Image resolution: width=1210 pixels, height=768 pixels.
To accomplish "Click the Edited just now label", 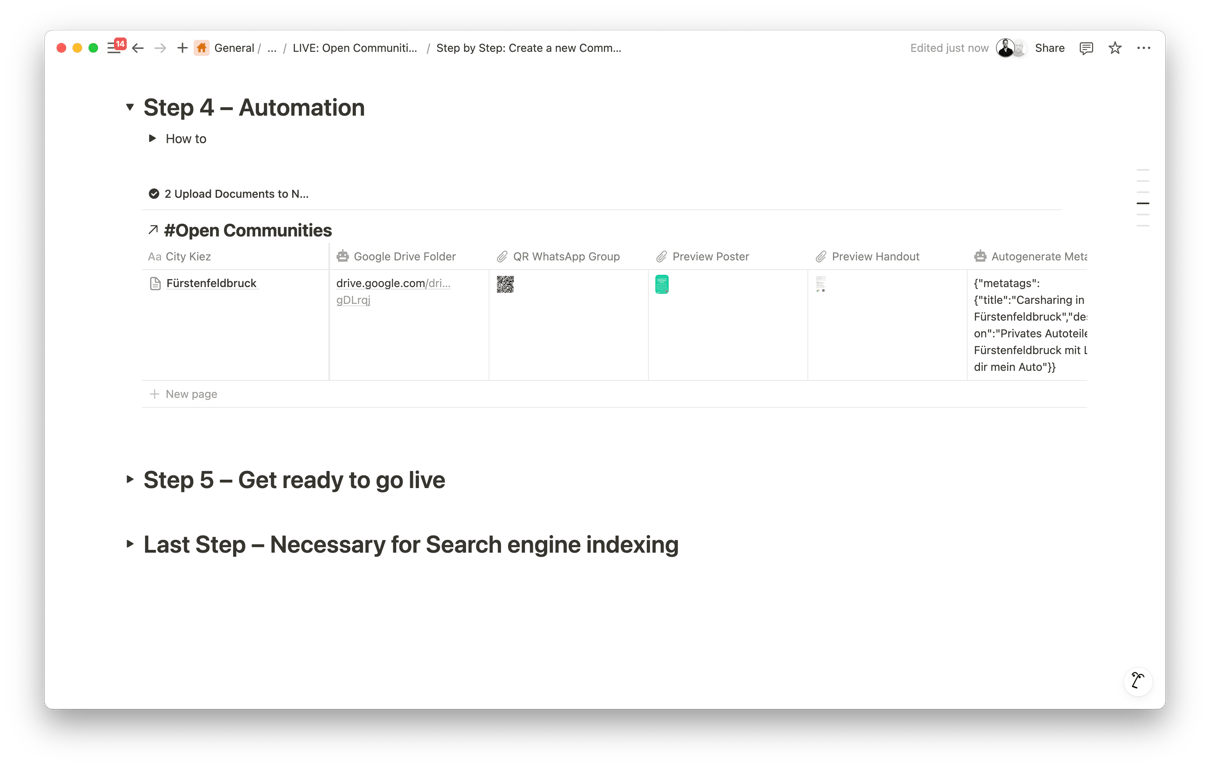I will [x=949, y=48].
